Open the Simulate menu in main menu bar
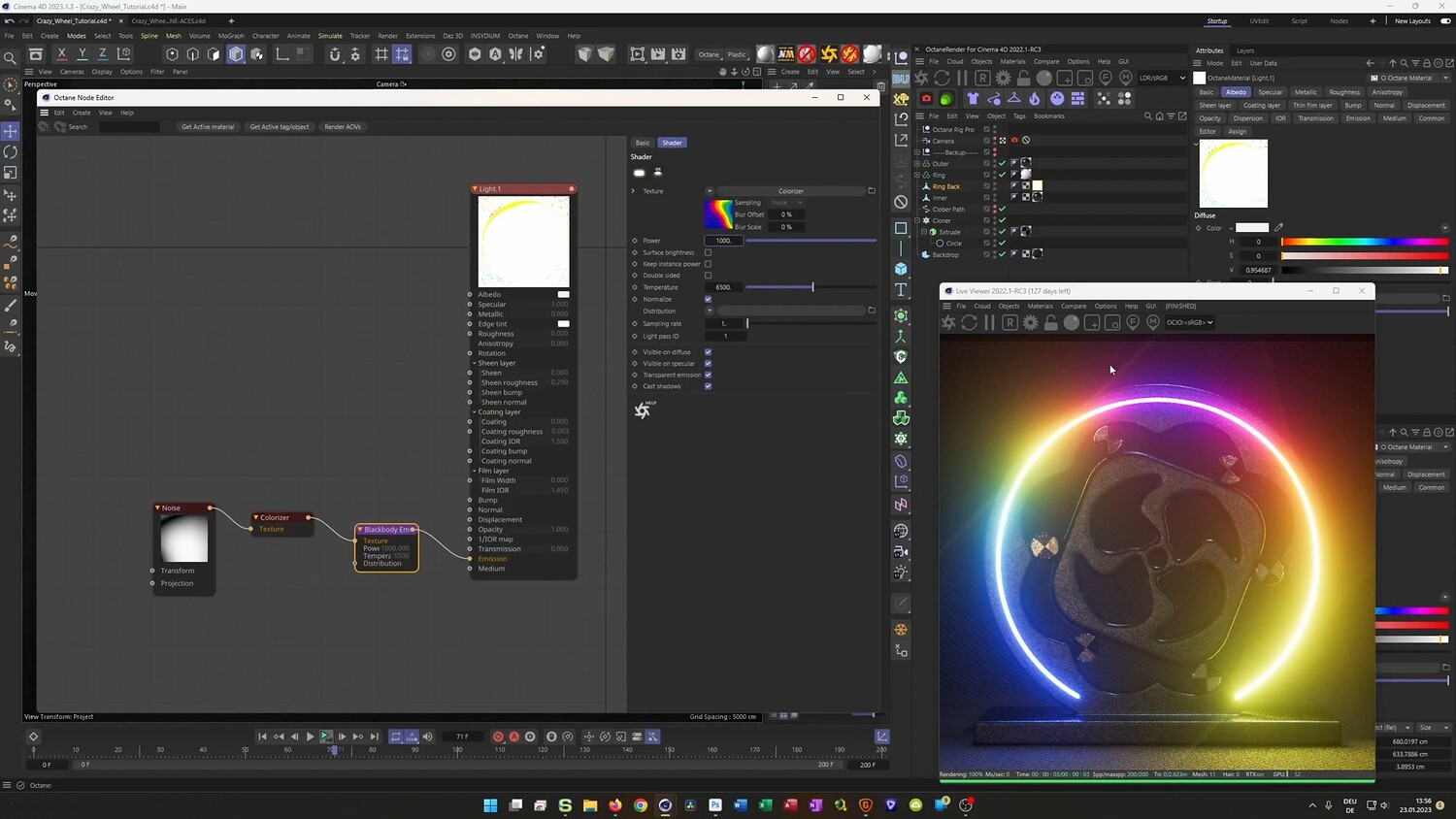 coord(330,36)
